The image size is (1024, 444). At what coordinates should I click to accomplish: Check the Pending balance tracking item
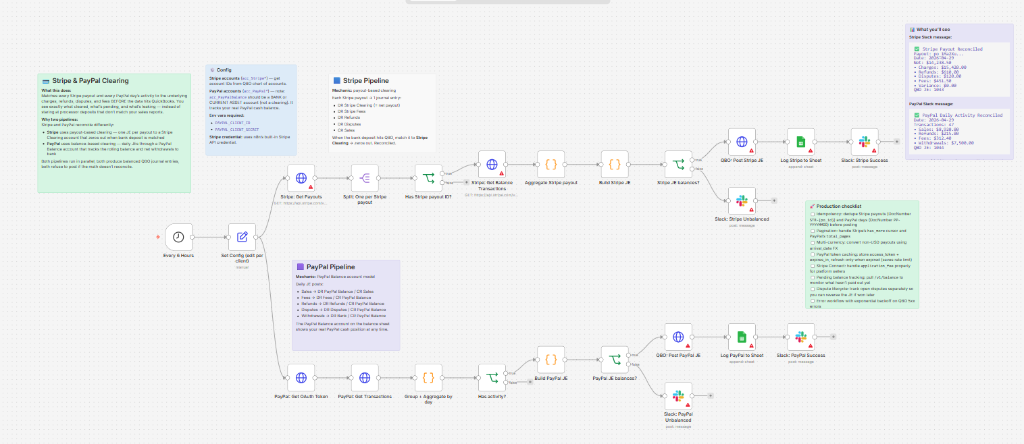(x=813, y=278)
